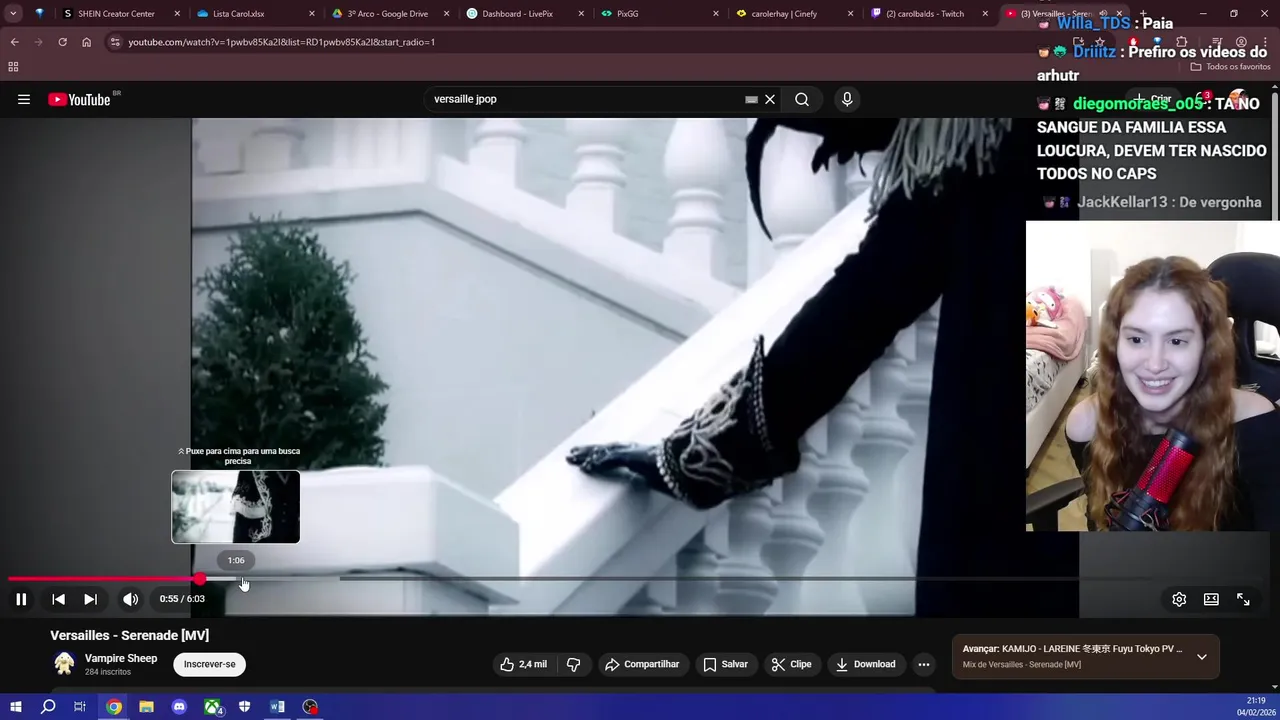View site information icon in address bar
This screenshot has width=1280, height=720.
pos(115,42)
